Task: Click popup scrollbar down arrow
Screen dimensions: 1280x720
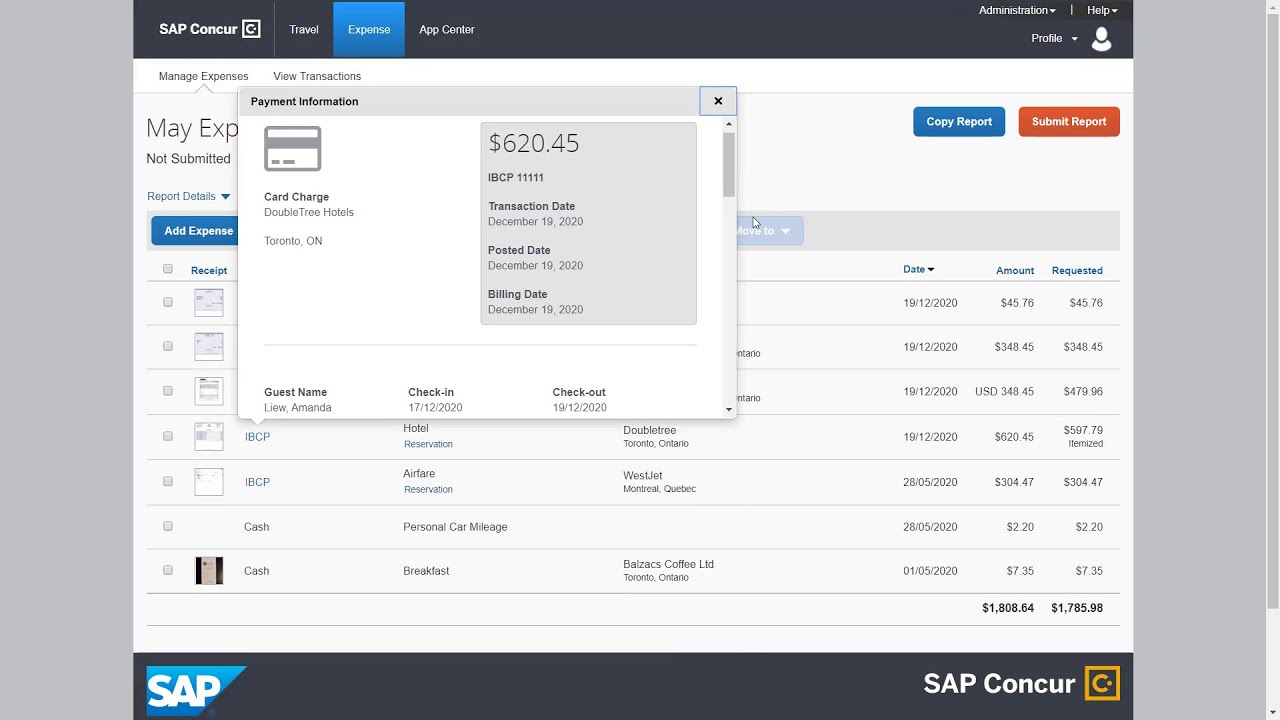Action: 728,409
